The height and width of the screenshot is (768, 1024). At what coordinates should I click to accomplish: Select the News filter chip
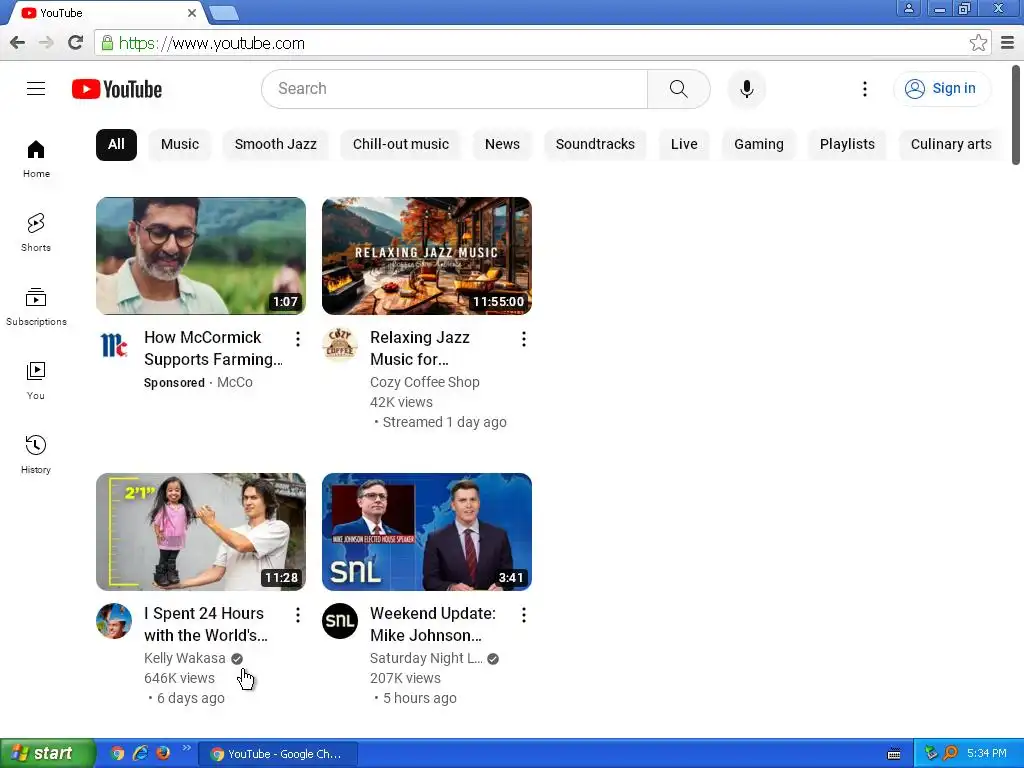(x=502, y=144)
